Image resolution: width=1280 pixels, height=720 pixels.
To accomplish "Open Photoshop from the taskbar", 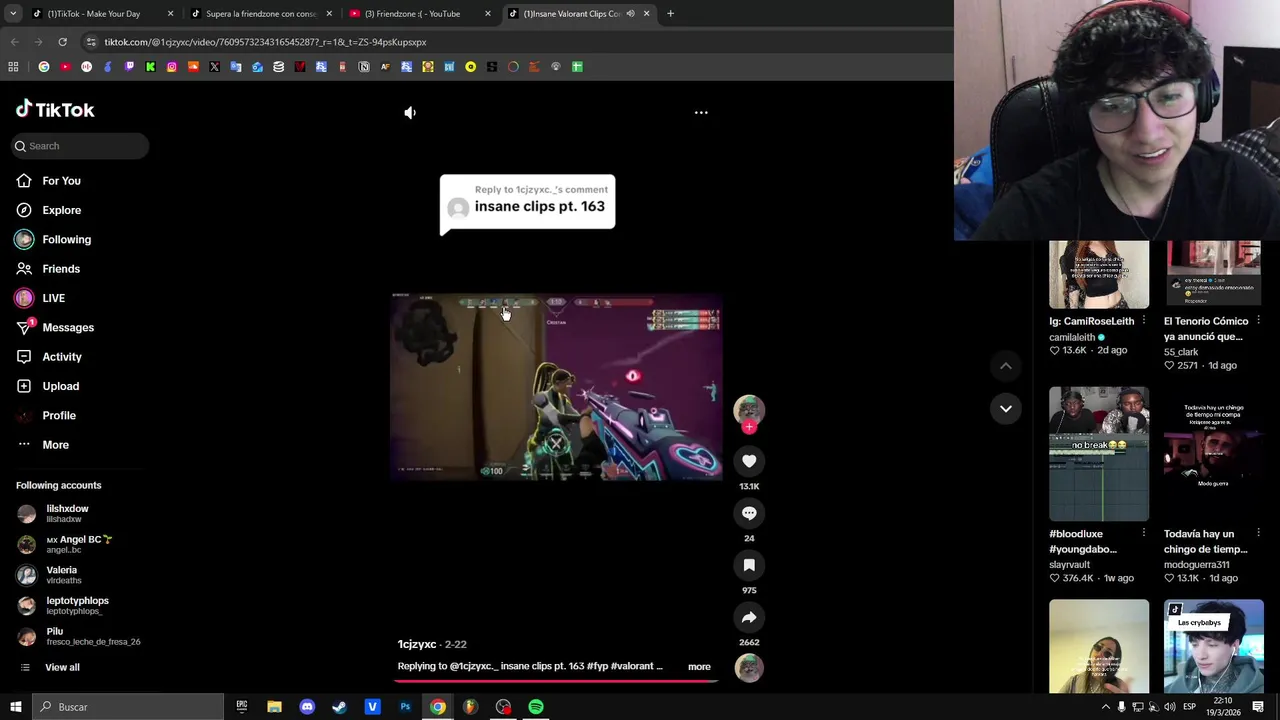I will coord(405,707).
